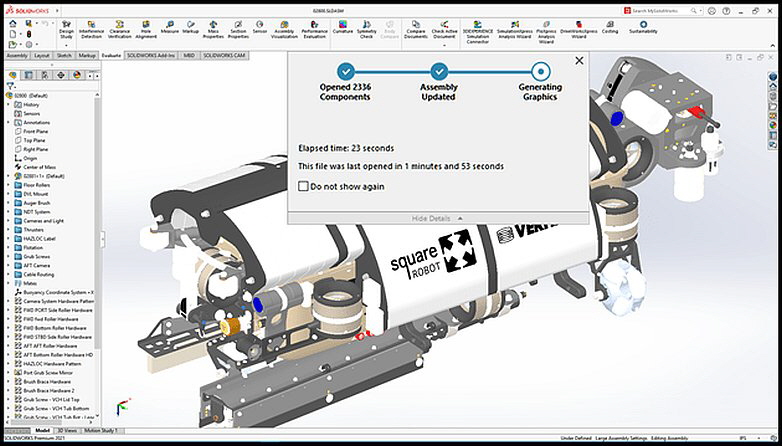Viewport: 782px width, 446px height.
Task: Click Assembly Updated progress step
Action: 439,82
